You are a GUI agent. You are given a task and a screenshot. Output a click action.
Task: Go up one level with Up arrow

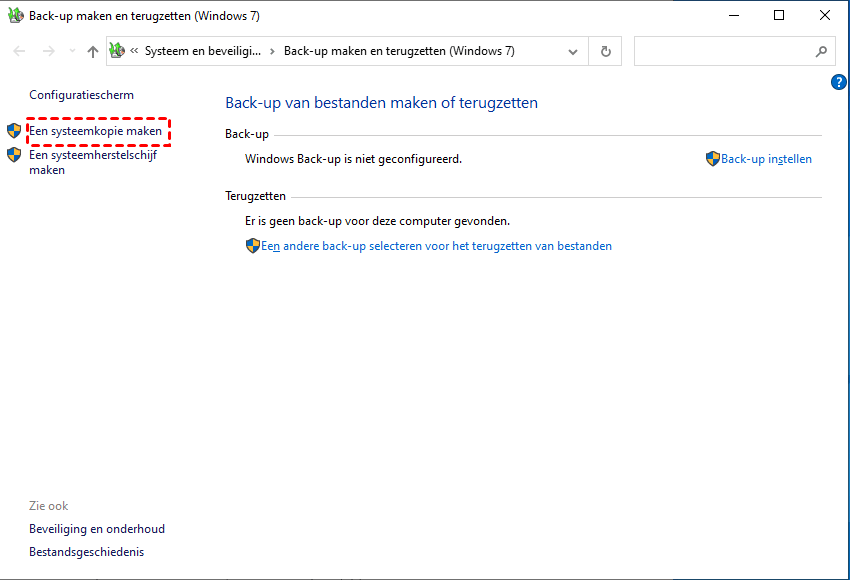[93, 51]
